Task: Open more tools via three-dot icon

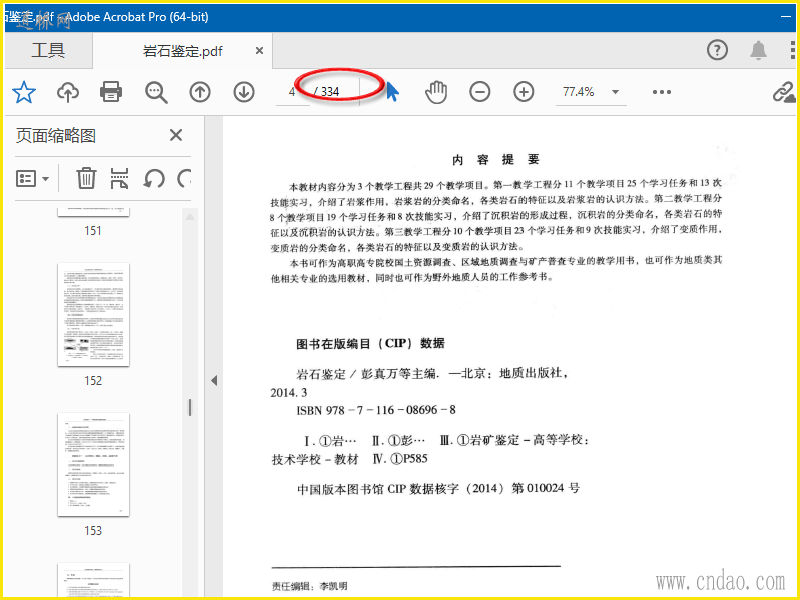Action: (662, 92)
